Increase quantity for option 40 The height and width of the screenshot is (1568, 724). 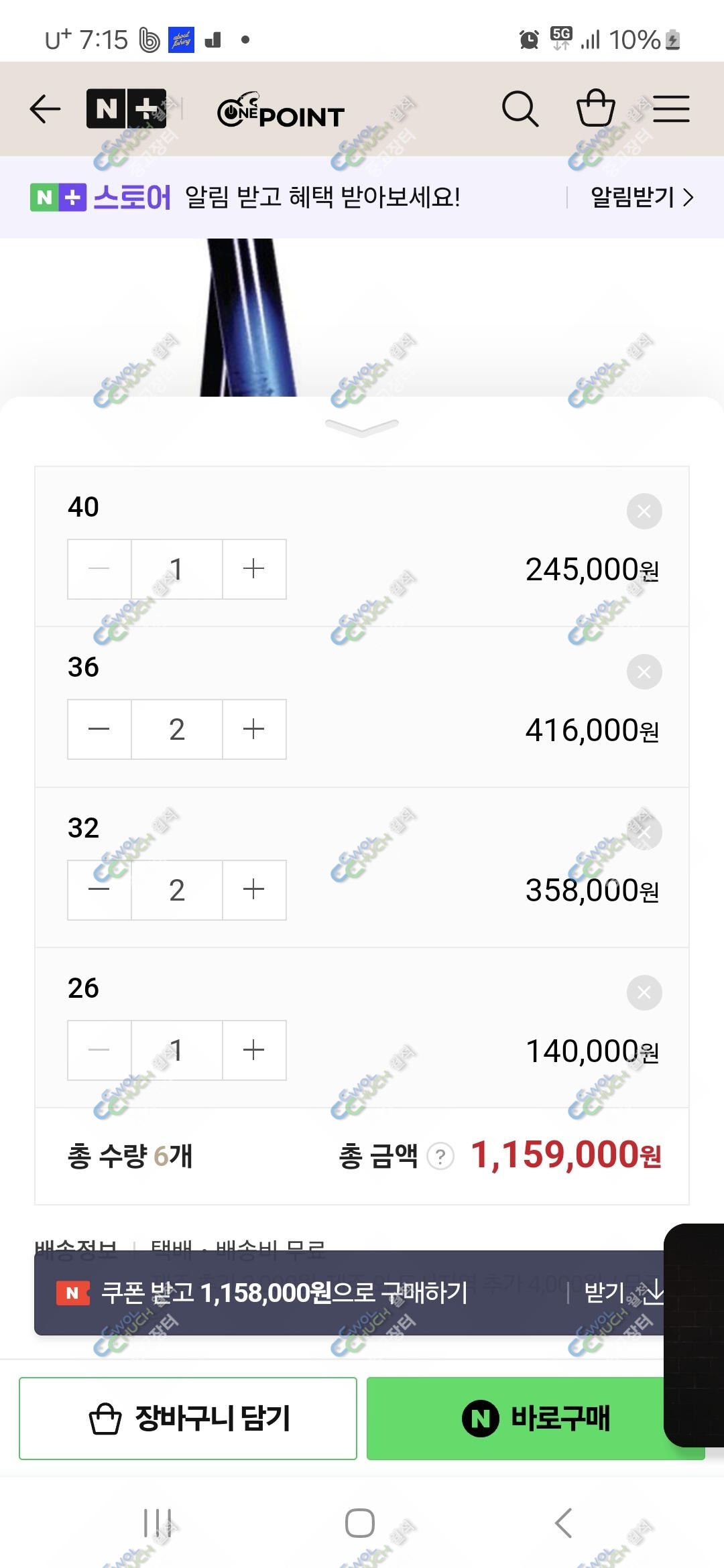click(254, 569)
